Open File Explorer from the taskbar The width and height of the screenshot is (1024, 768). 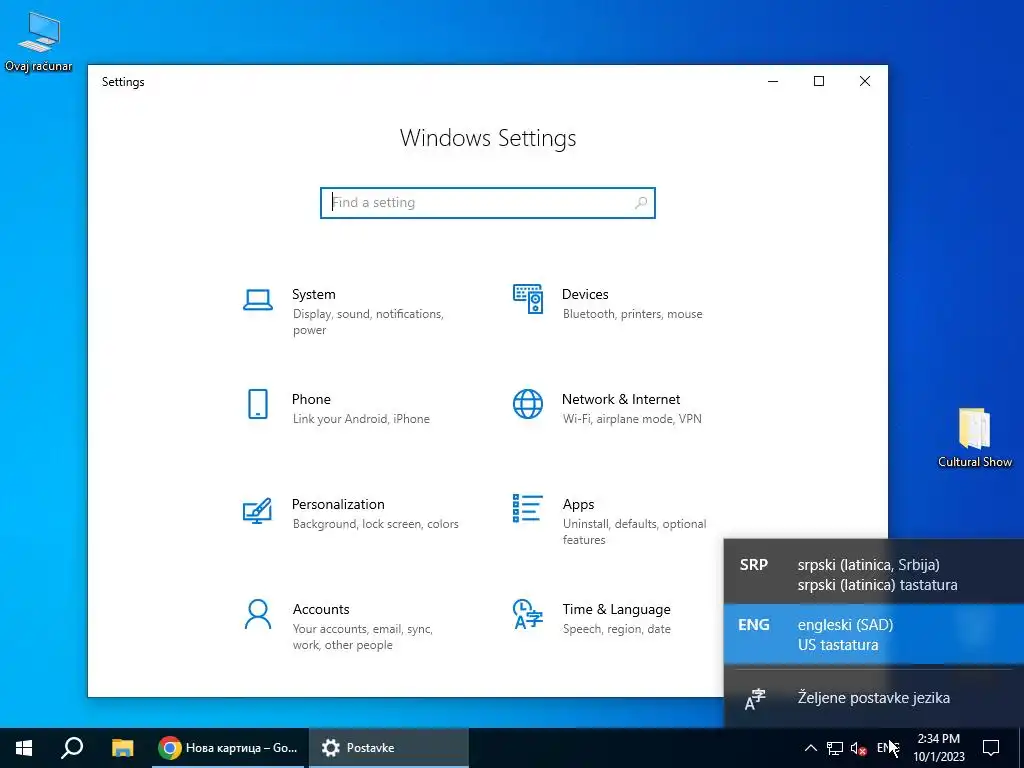(122, 748)
